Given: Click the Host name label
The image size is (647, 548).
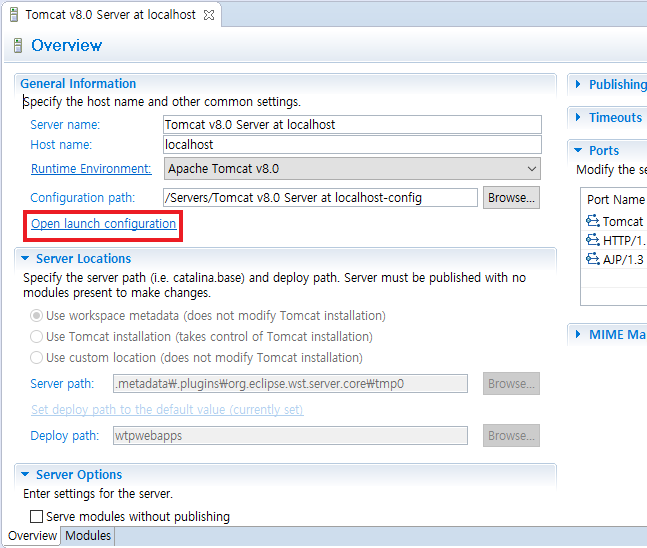Looking at the screenshot, I should pos(61,145).
